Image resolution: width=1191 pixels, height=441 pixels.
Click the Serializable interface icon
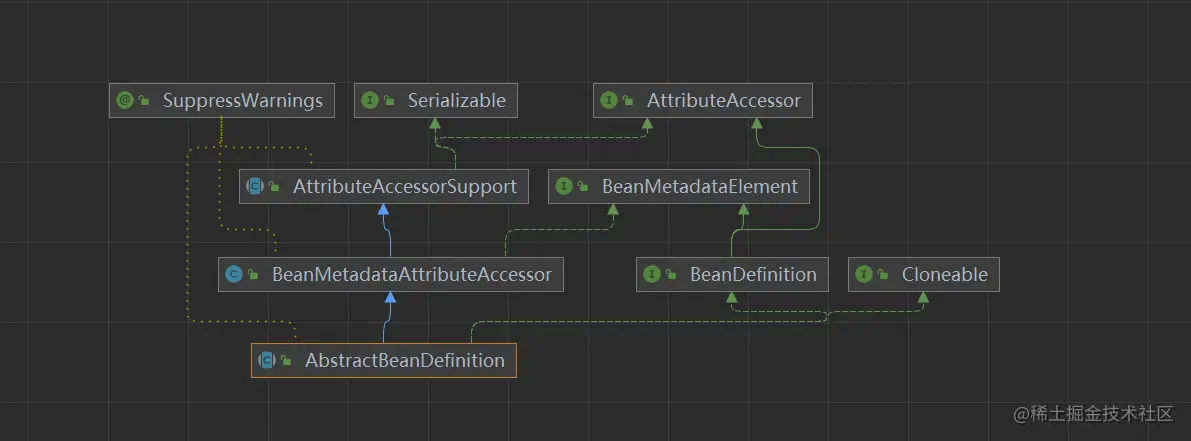pyautogui.click(x=370, y=100)
